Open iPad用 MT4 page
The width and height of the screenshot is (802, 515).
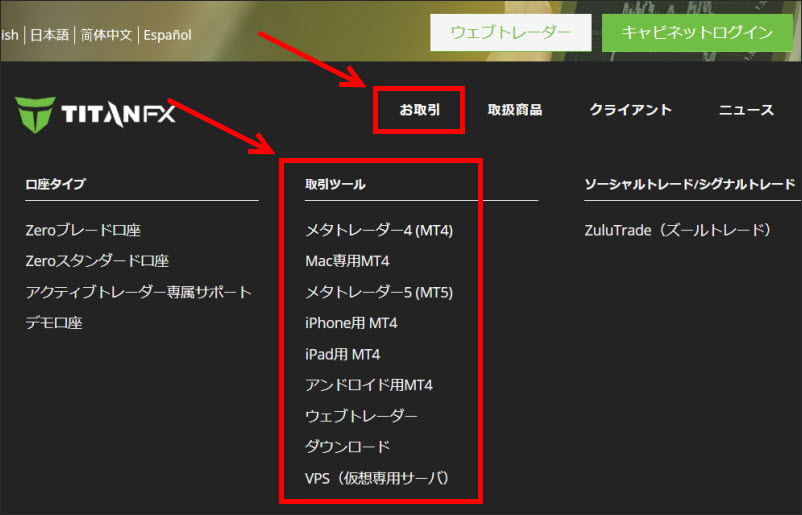click(343, 354)
